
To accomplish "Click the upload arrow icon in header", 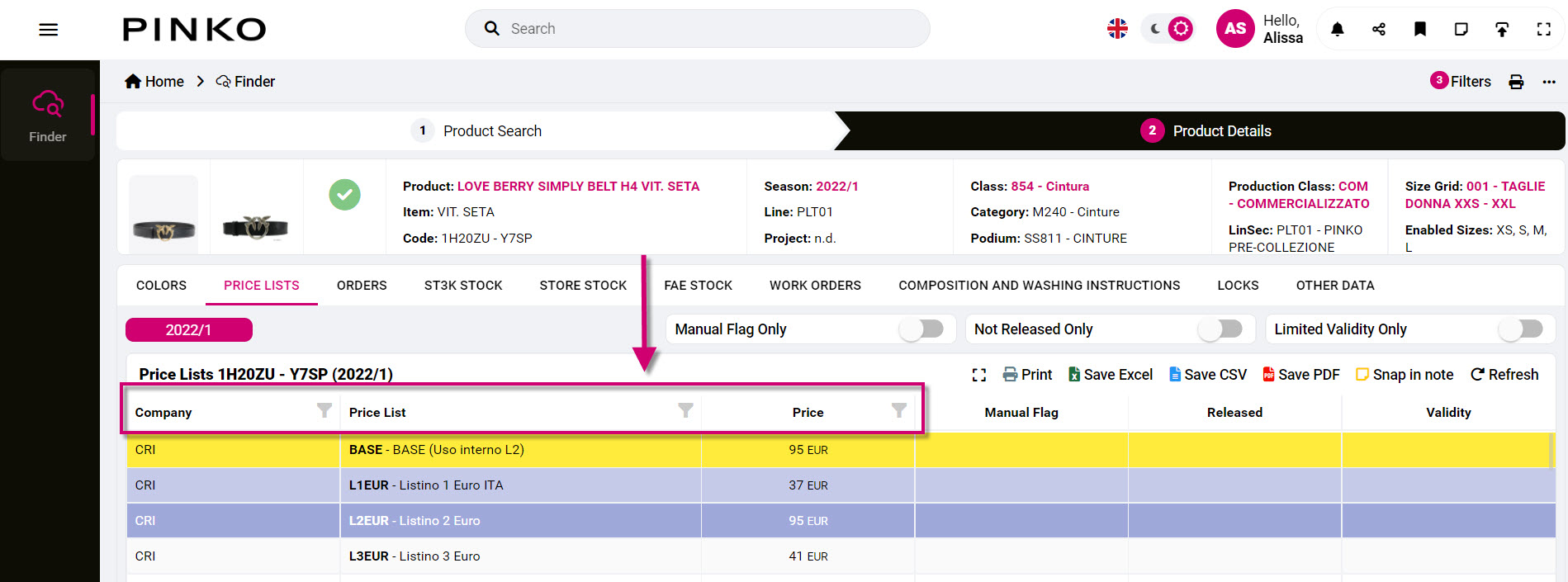I will (x=1502, y=30).
